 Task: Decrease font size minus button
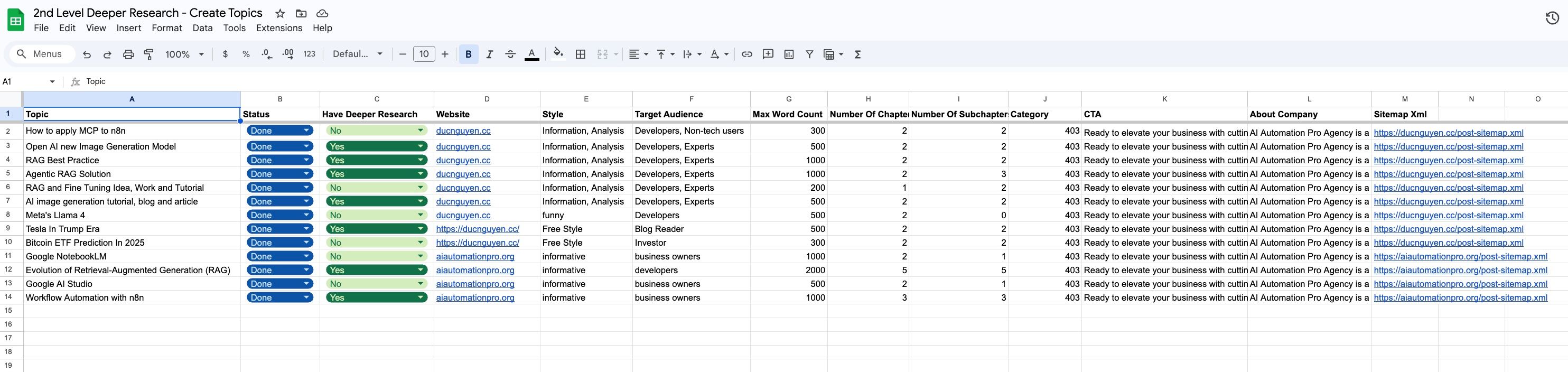(x=403, y=54)
